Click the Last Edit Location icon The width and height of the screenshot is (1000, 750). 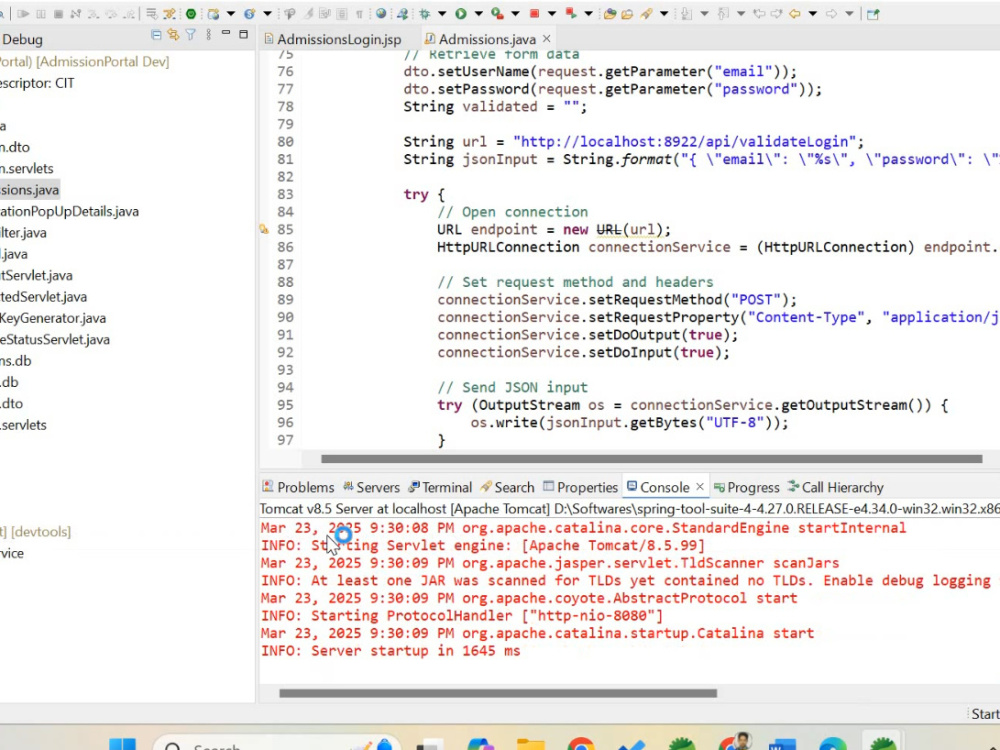(758, 13)
